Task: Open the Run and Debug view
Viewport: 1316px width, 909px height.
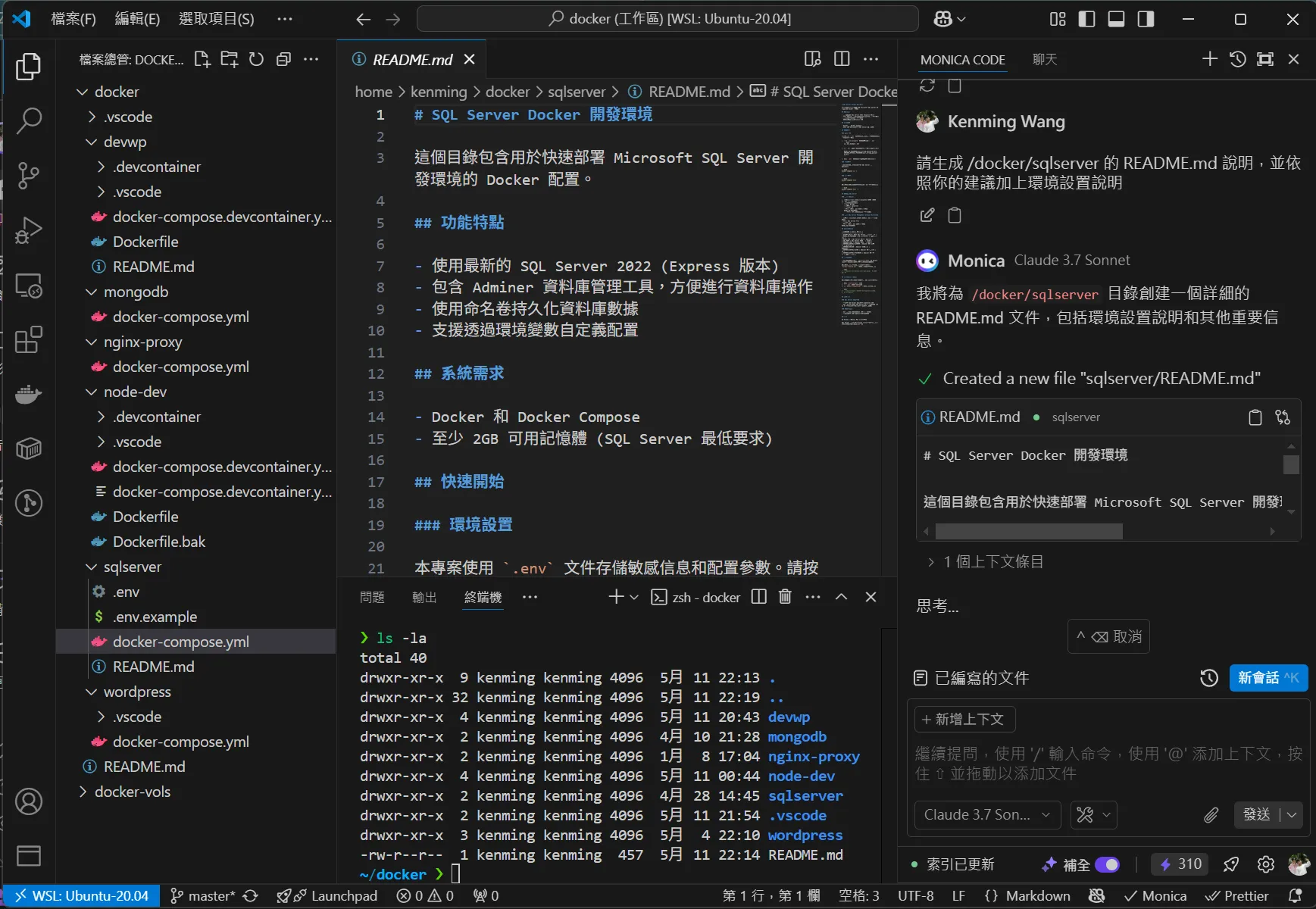Action: (x=29, y=230)
